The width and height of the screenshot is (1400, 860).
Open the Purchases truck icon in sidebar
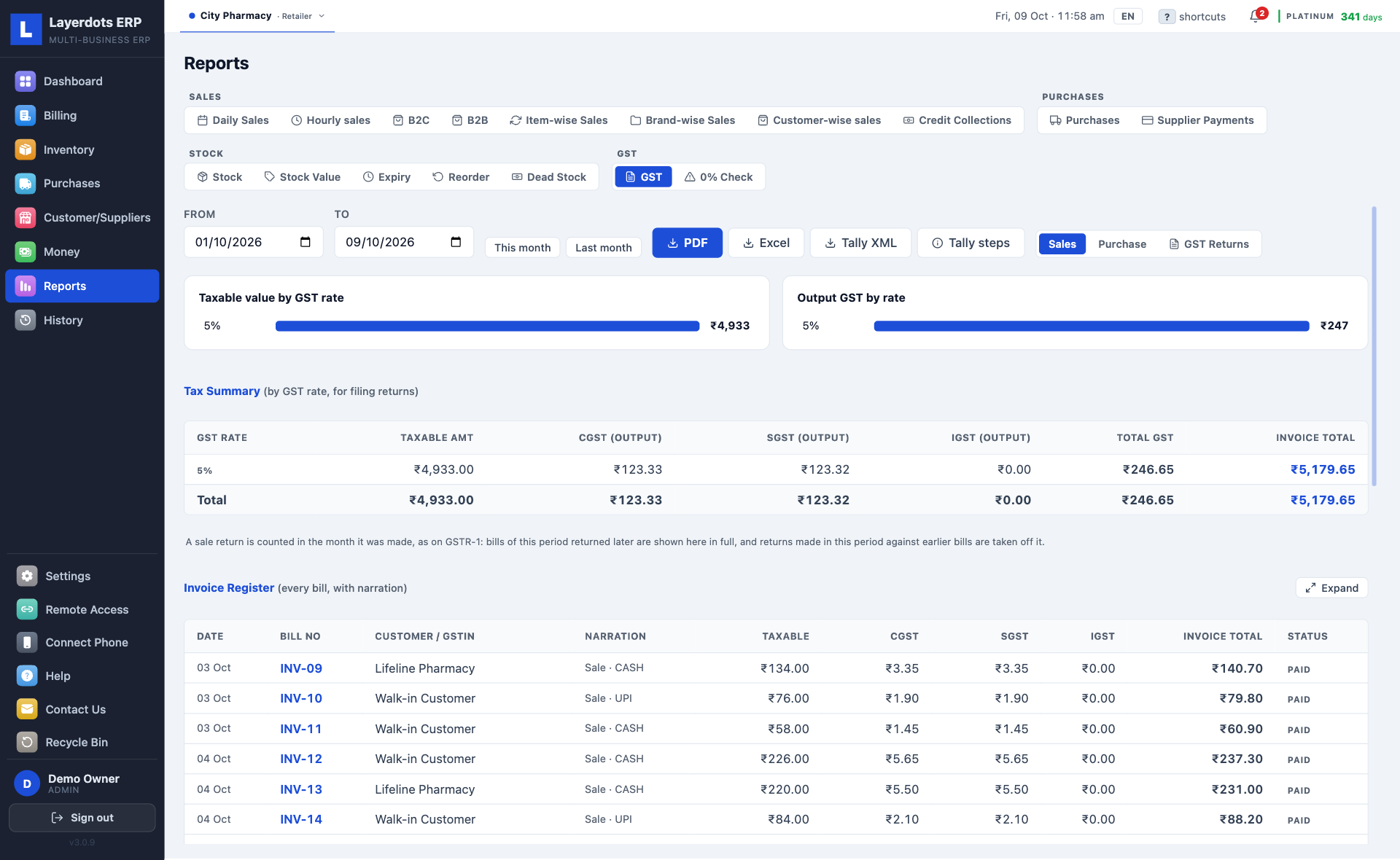(26, 184)
